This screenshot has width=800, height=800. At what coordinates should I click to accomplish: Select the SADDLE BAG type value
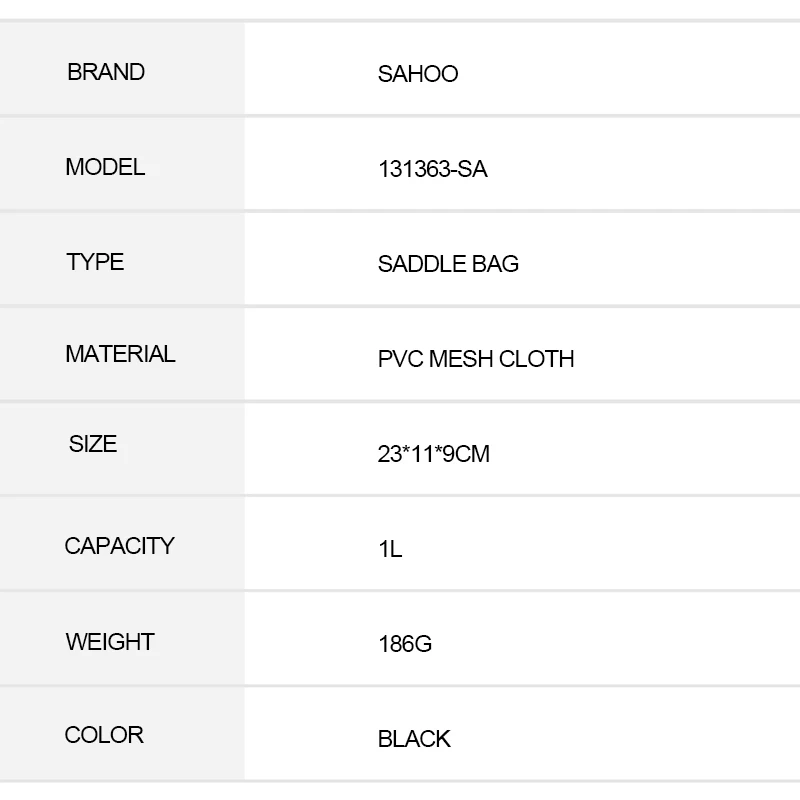(x=448, y=264)
